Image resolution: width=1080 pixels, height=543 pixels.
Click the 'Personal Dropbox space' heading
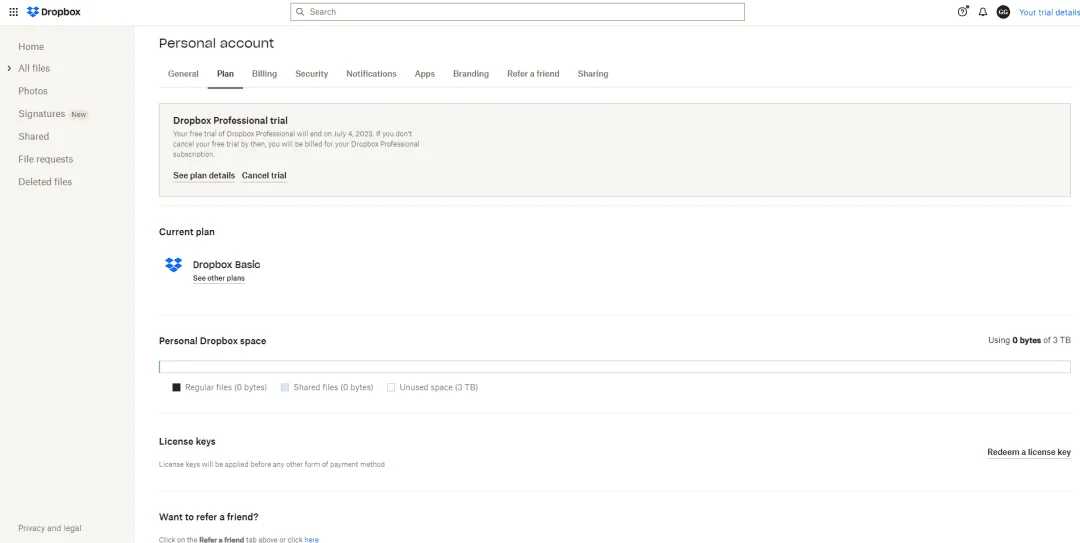point(212,341)
